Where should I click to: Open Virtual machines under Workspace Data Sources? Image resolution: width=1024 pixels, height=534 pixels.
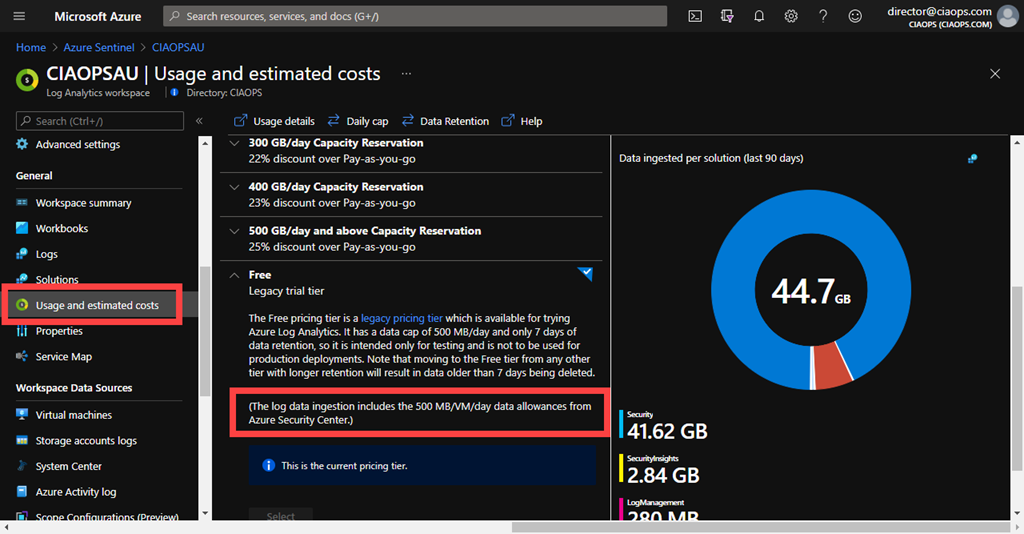click(74, 415)
